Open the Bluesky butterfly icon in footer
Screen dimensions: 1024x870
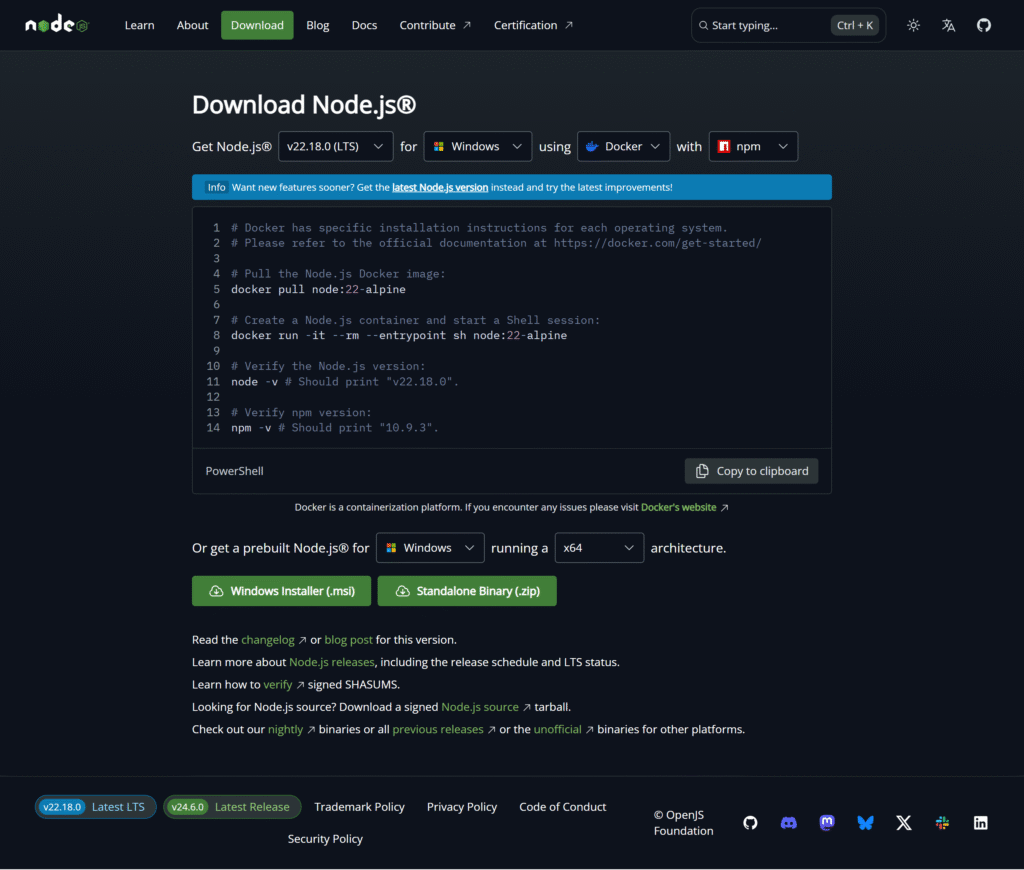865,823
